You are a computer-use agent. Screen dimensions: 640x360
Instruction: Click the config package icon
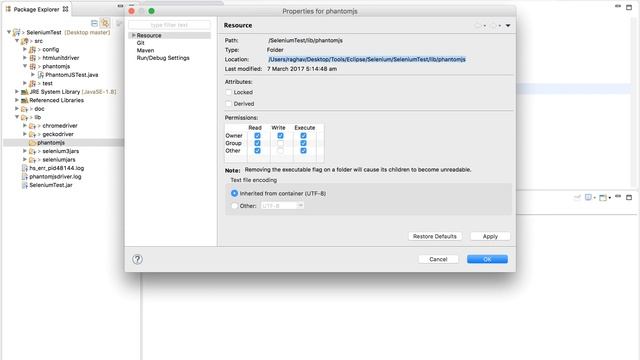[33, 49]
